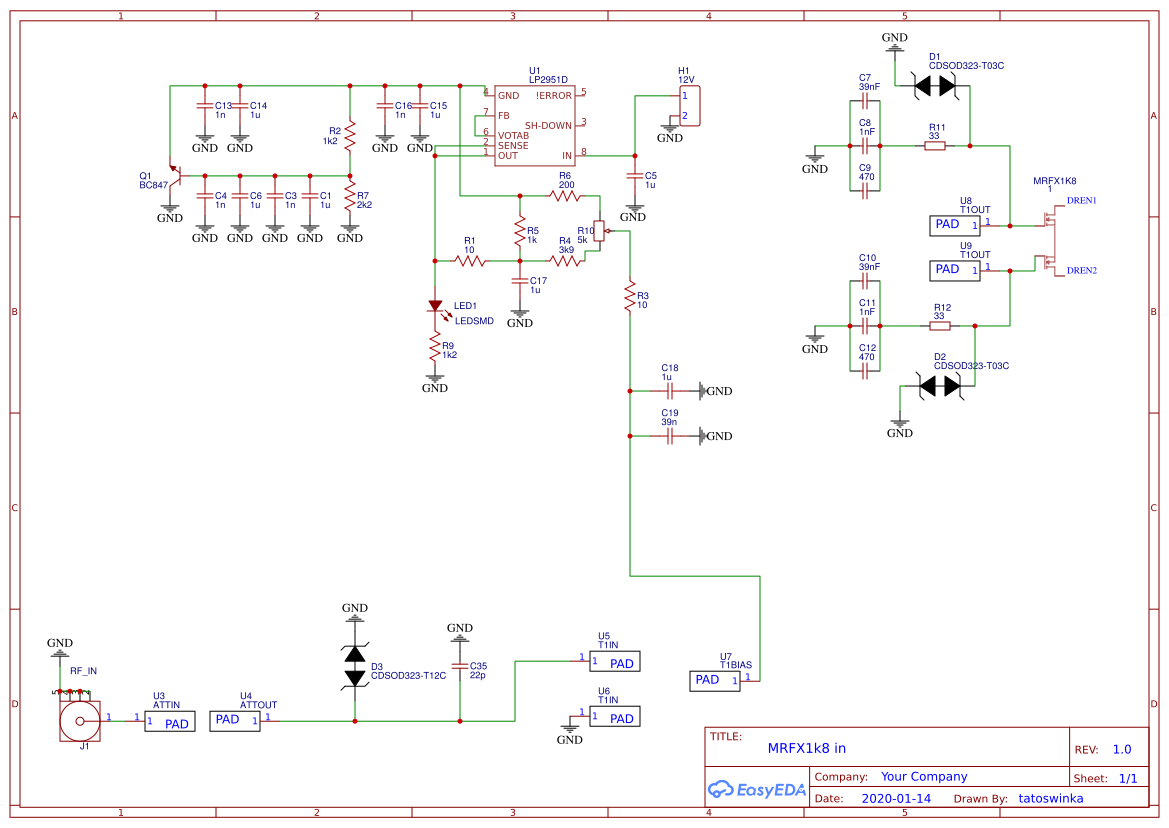The width and height of the screenshot is (1169, 828).
Task: Click resistor R3 10 symbol
Action: [631, 296]
